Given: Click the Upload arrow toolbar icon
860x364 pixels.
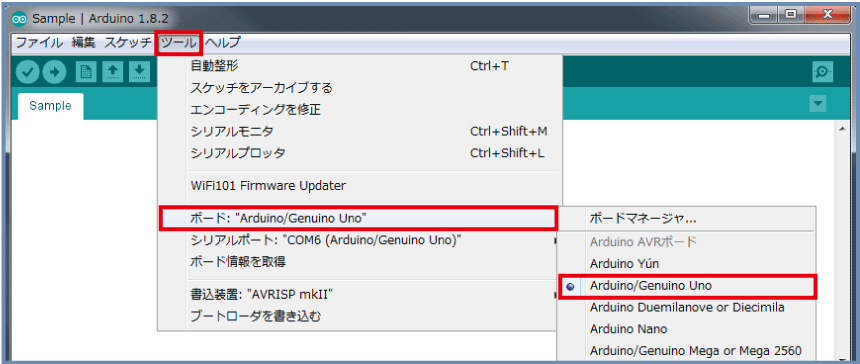Looking at the screenshot, I should coord(54,72).
